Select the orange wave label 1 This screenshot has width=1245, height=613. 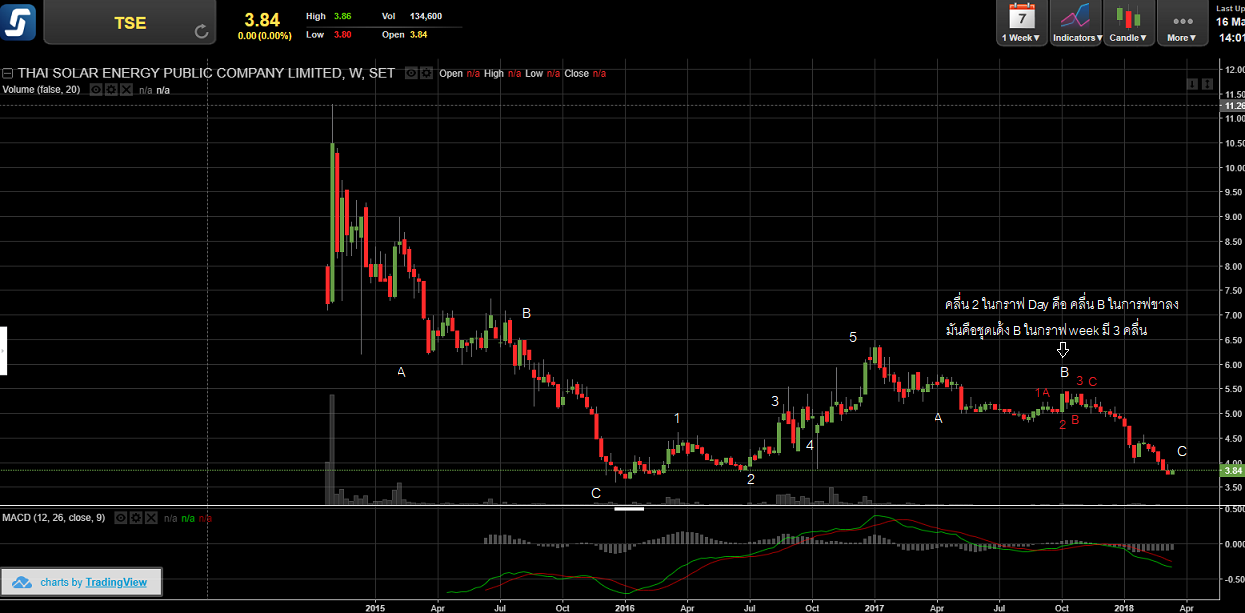(x=677, y=418)
